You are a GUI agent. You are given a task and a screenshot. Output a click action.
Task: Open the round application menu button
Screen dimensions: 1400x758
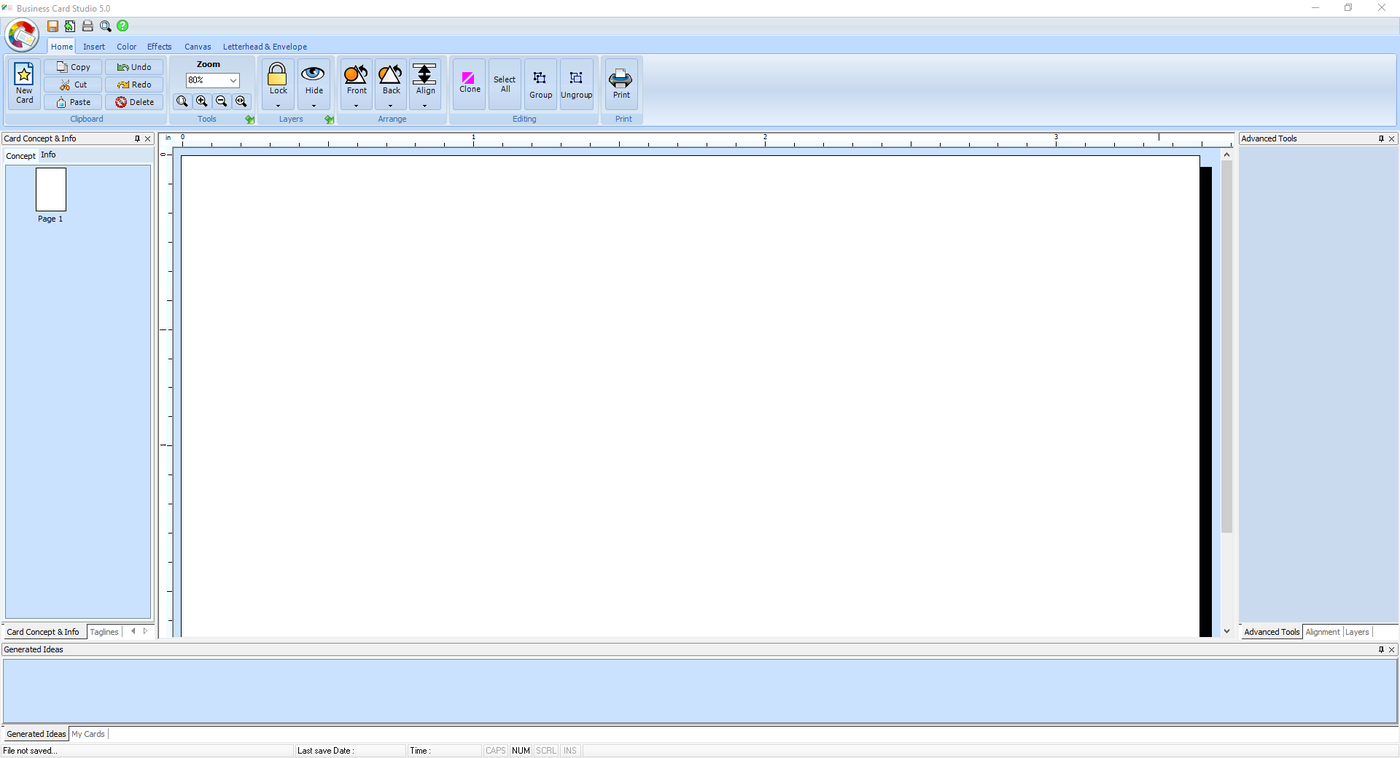22,35
